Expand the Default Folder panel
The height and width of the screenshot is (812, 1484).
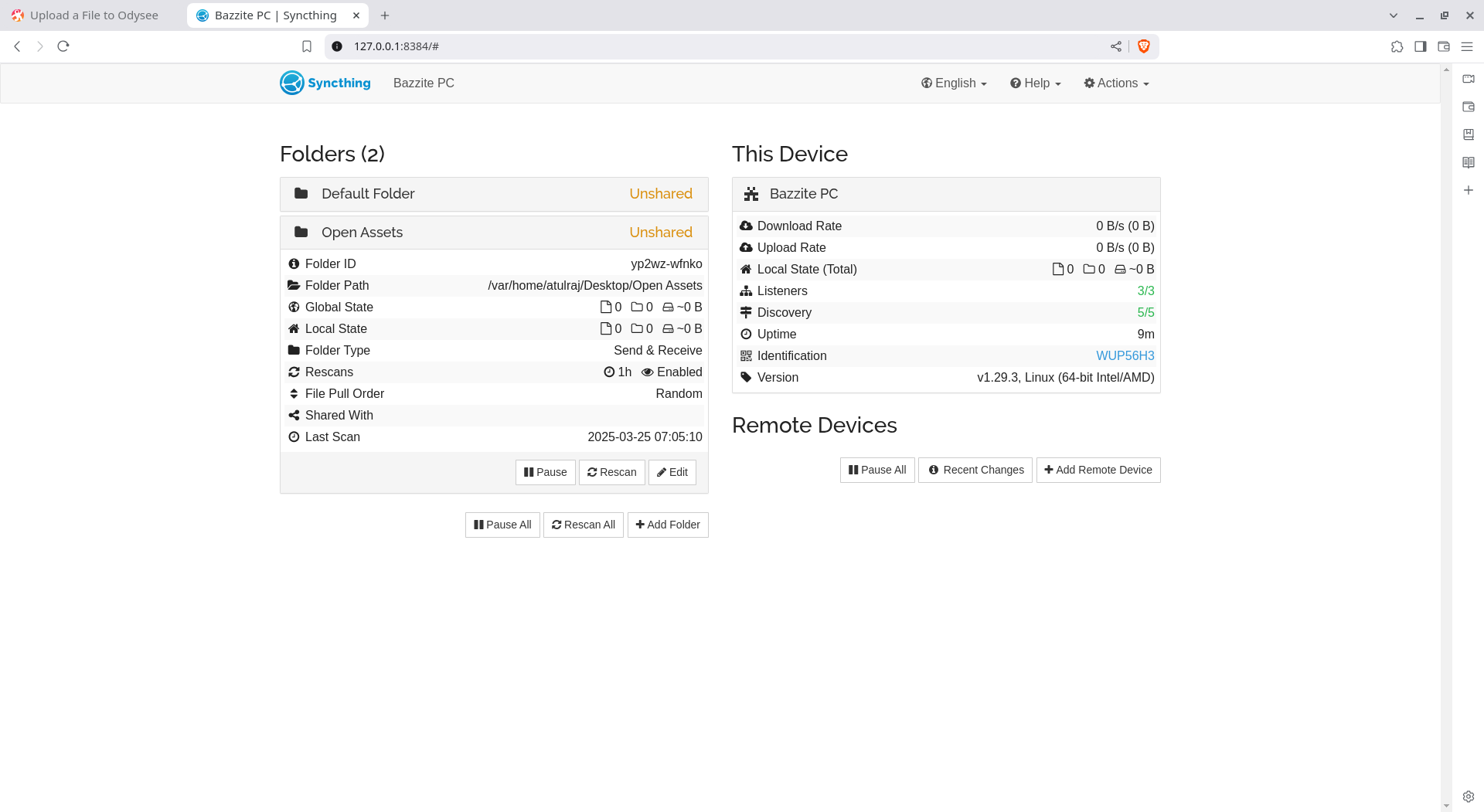(494, 194)
